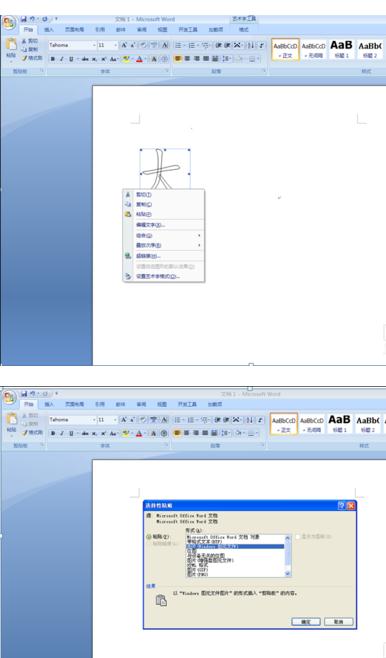The height and width of the screenshot is (658, 386).
Task: Apply the 正文 style in the context-menu window gallery
Action: (285, 50)
